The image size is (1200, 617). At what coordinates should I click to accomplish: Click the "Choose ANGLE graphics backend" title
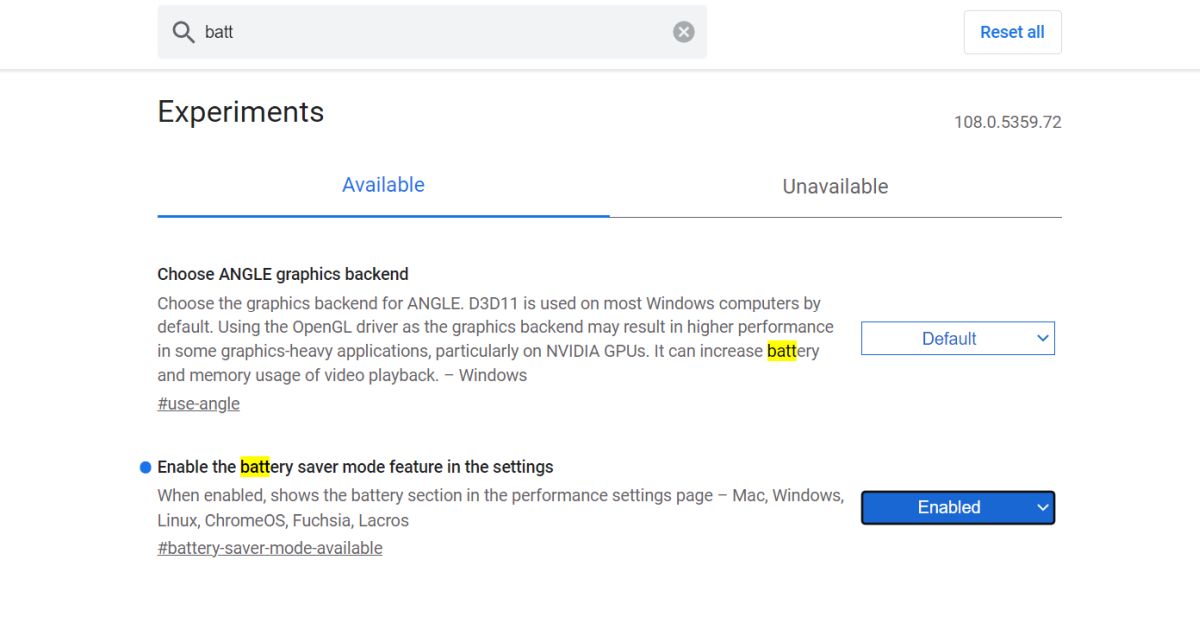point(283,274)
